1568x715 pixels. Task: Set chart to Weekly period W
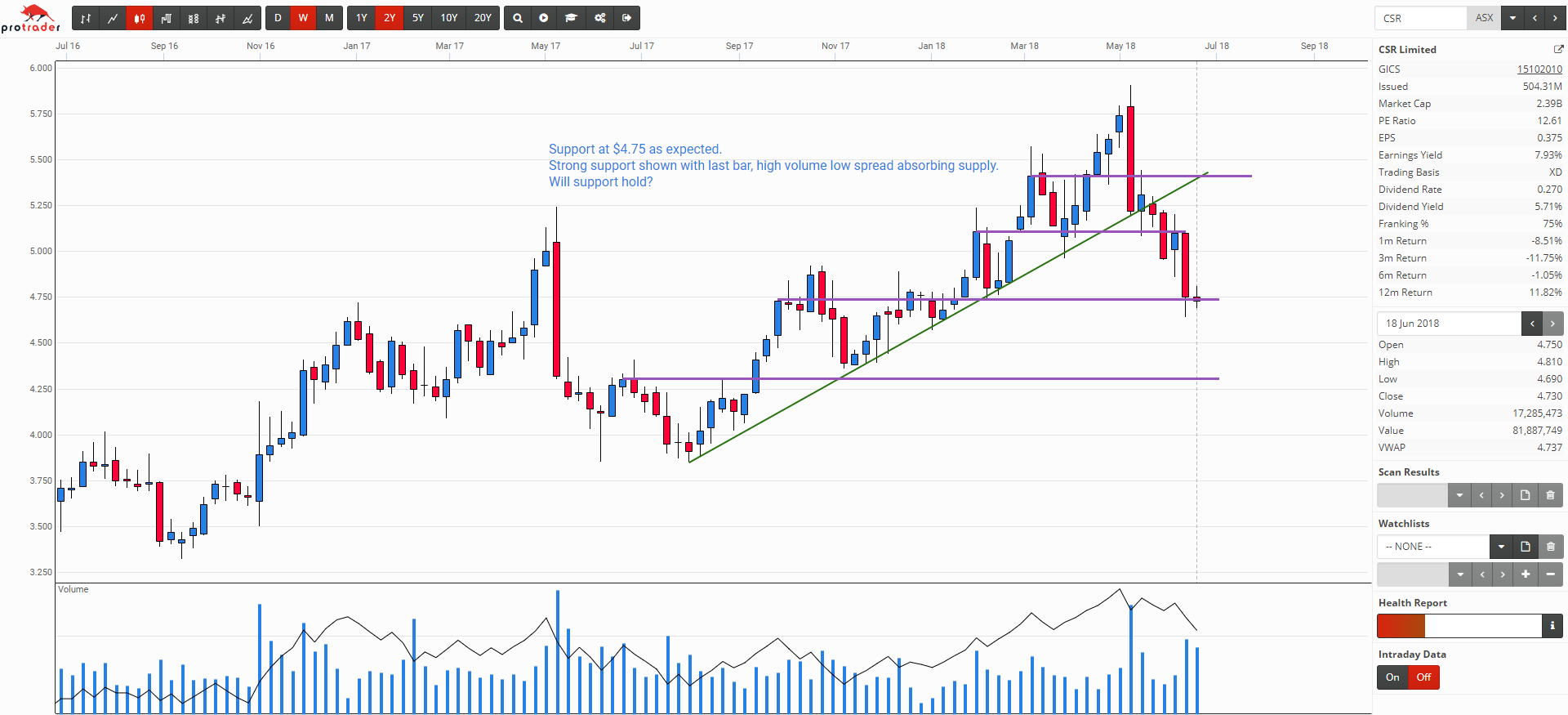(303, 18)
